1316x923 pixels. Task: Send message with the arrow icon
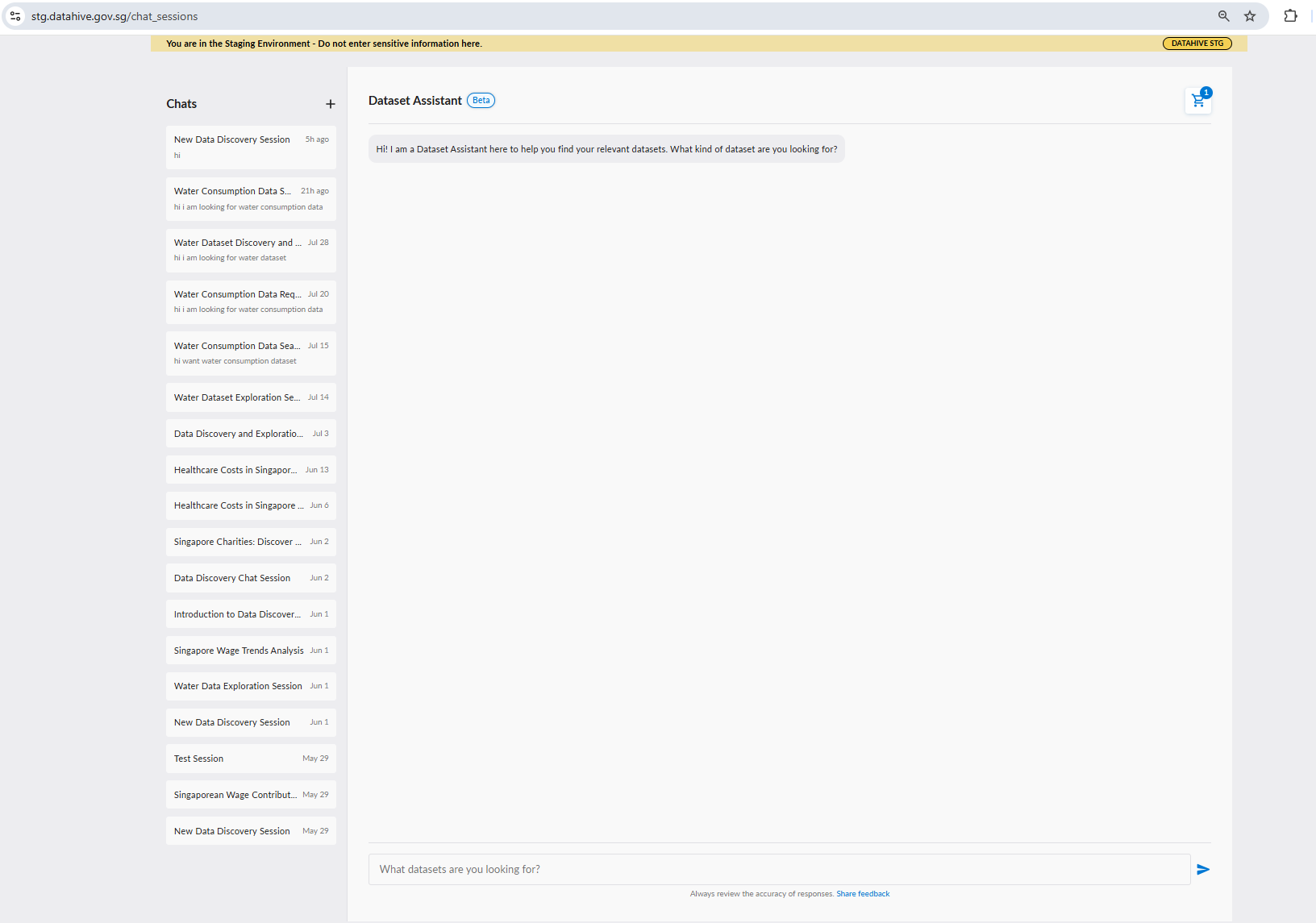(x=1203, y=869)
